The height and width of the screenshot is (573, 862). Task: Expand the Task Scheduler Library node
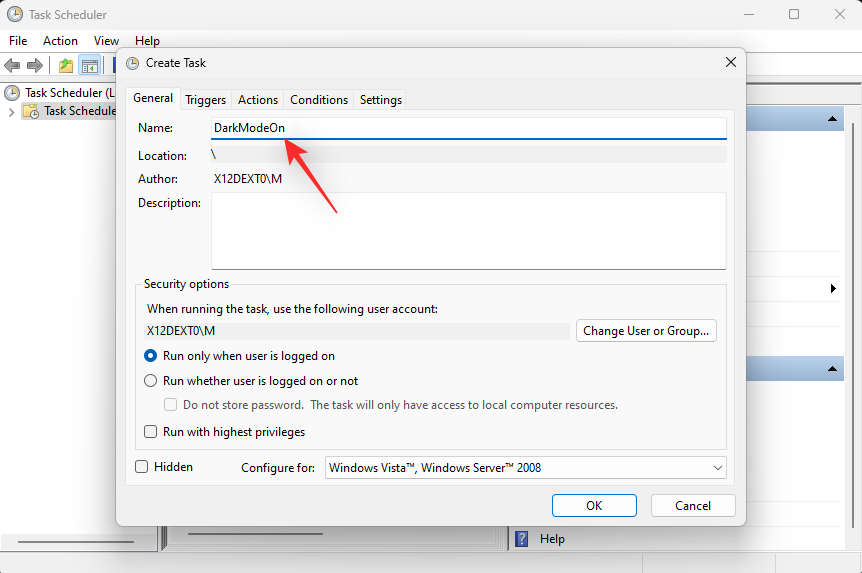pyautogui.click(x=11, y=112)
